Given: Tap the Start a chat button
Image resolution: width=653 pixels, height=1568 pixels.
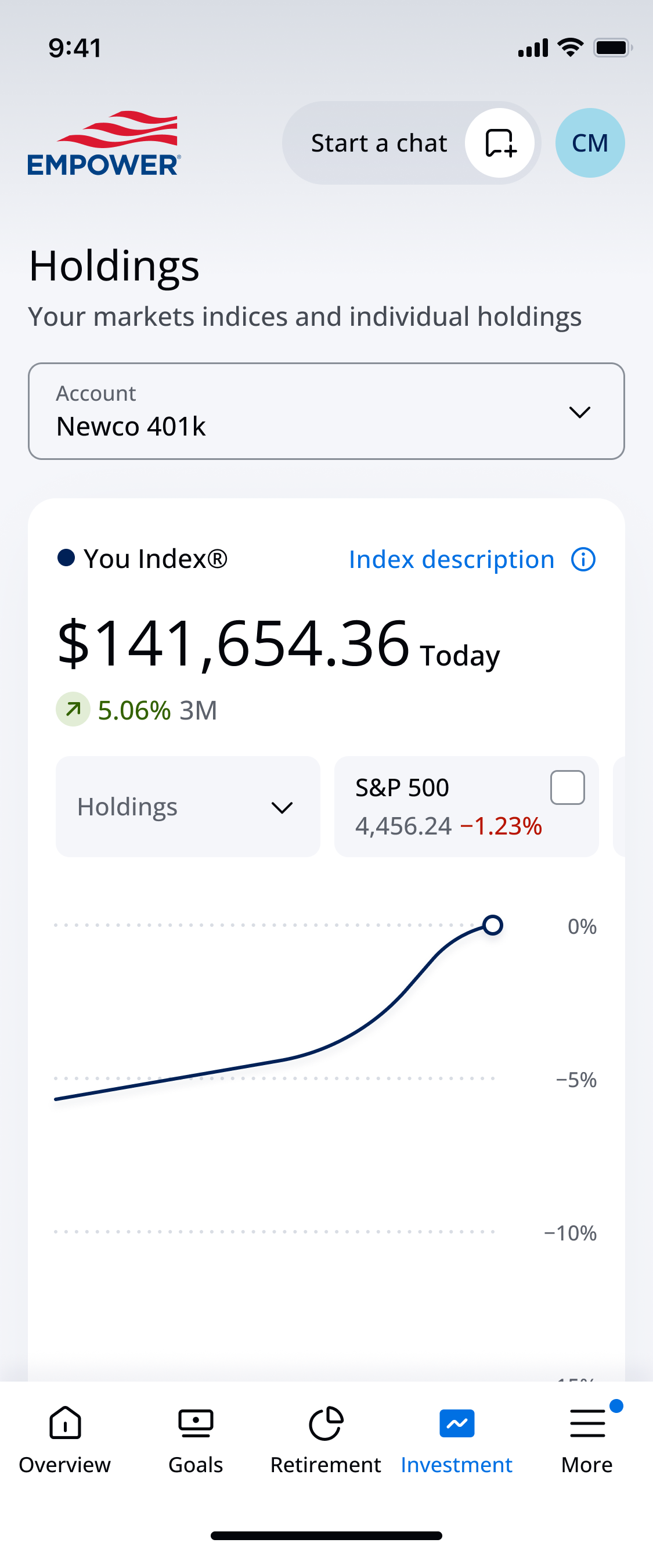Looking at the screenshot, I should 412,143.
